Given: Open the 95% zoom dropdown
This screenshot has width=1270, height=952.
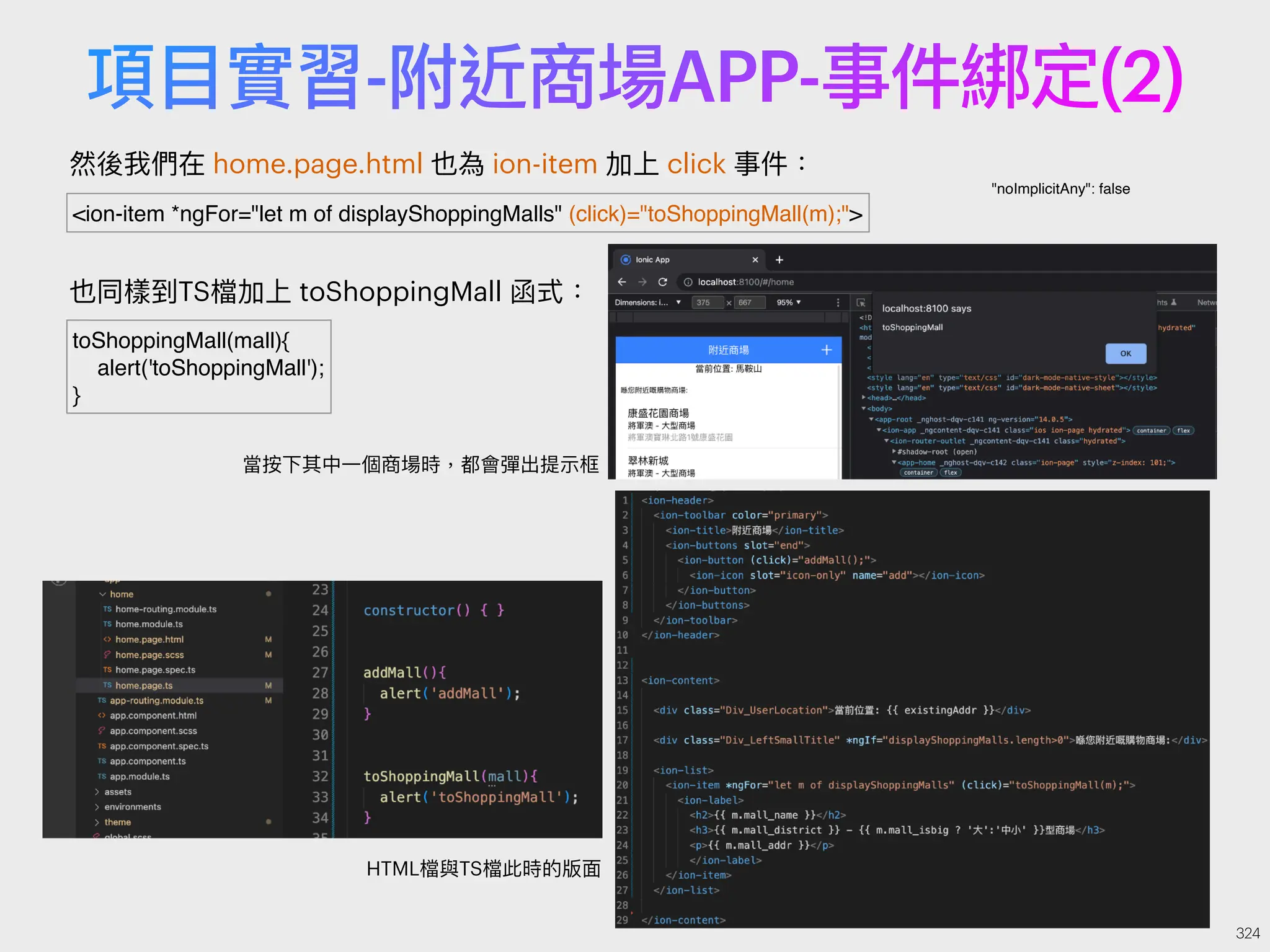Looking at the screenshot, I should tap(789, 302).
